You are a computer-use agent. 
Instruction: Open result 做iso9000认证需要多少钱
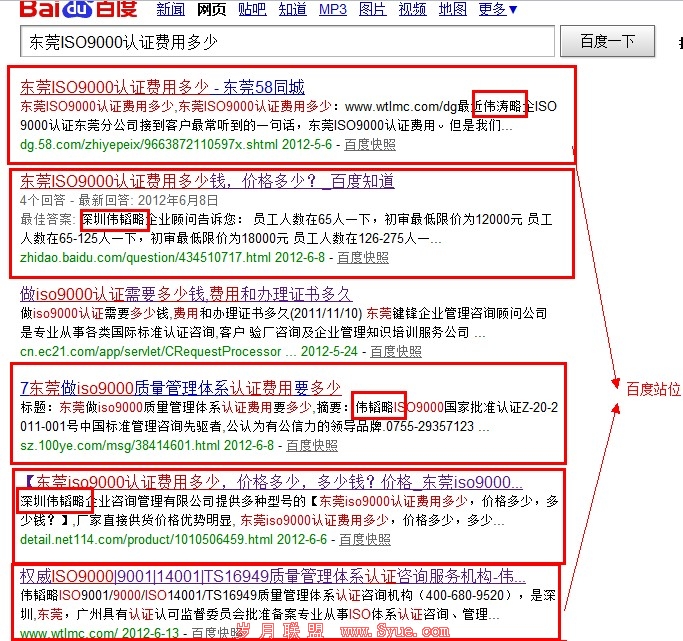186,294
